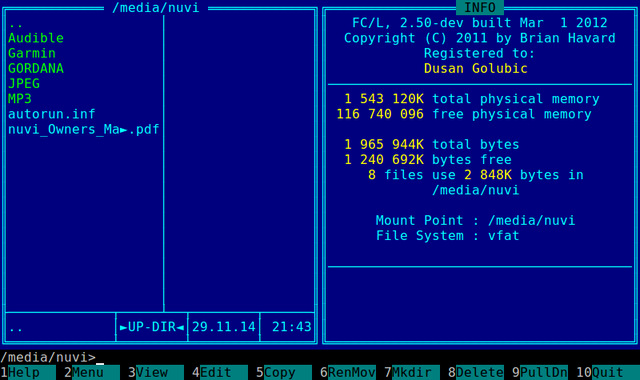Select the Audible folder

pos(36,38)
